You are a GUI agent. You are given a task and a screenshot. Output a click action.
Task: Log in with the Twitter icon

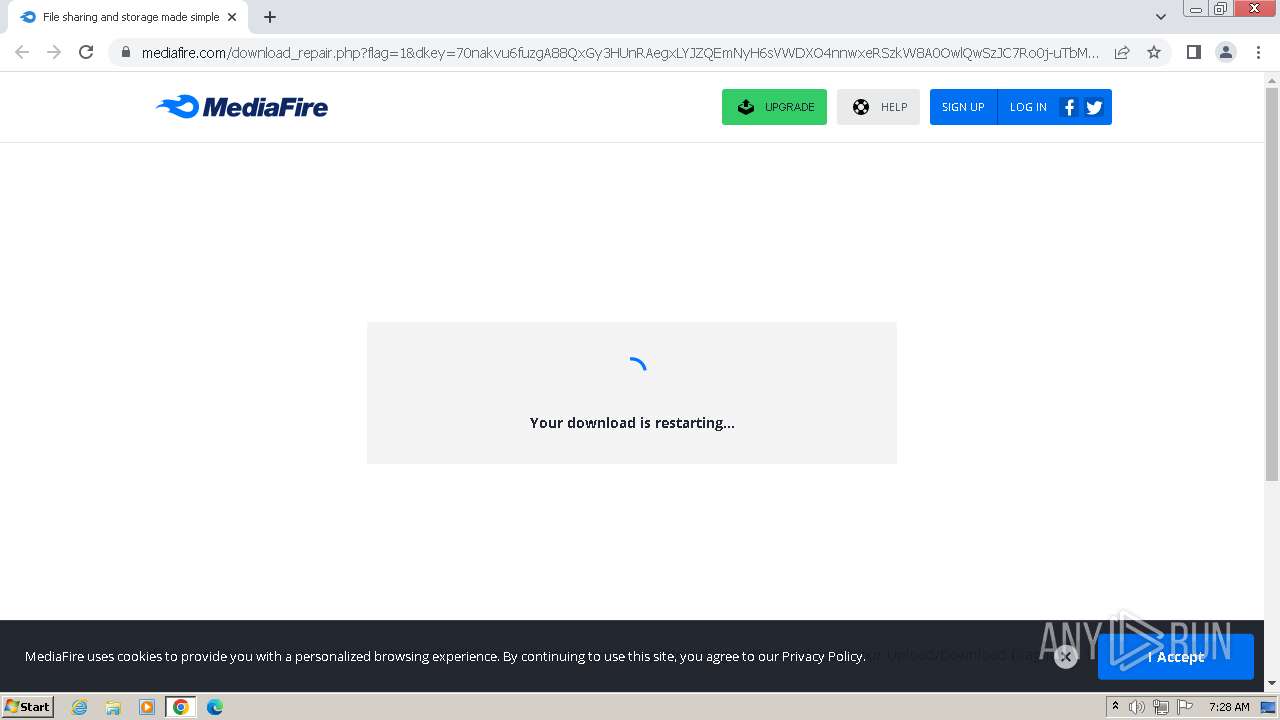pos(1094,107)
